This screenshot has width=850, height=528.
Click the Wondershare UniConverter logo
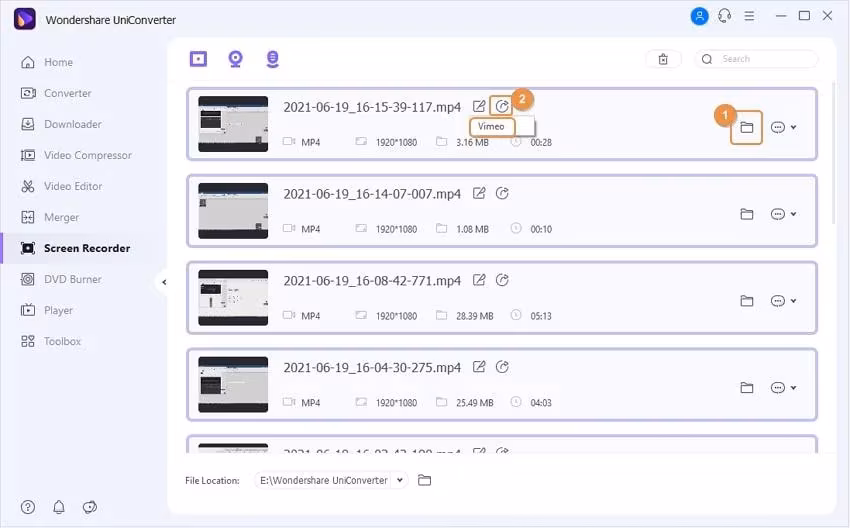click(24, 19)
